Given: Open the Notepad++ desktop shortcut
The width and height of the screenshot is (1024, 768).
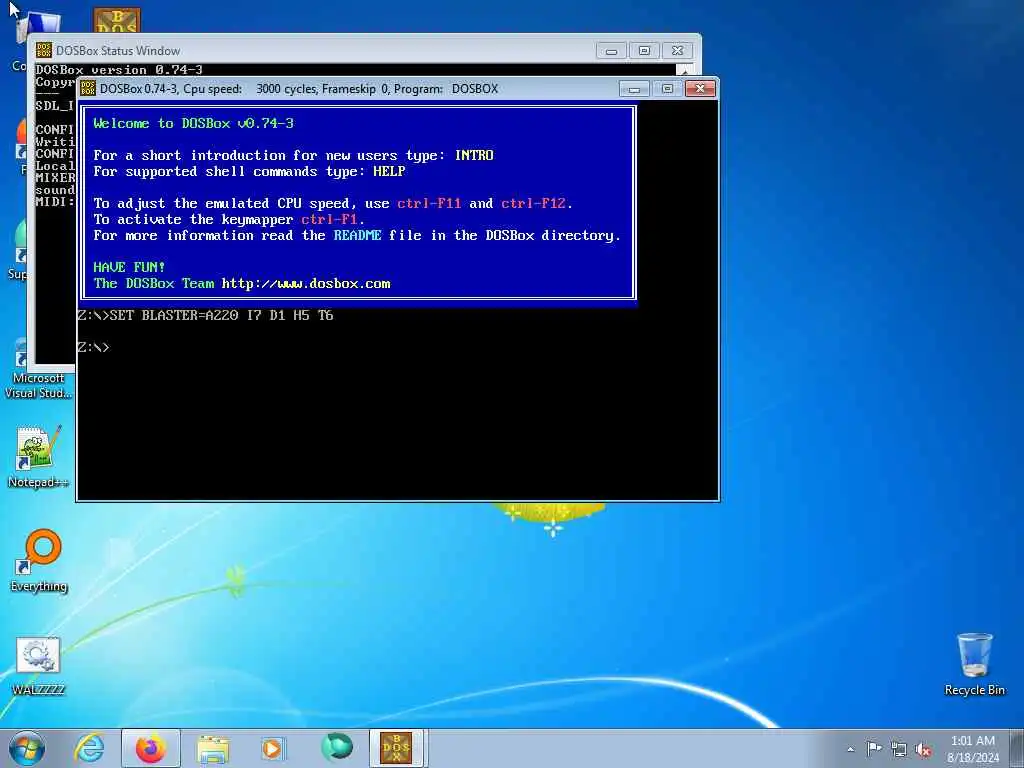Looking at the screenshot, I should [38, 456].
